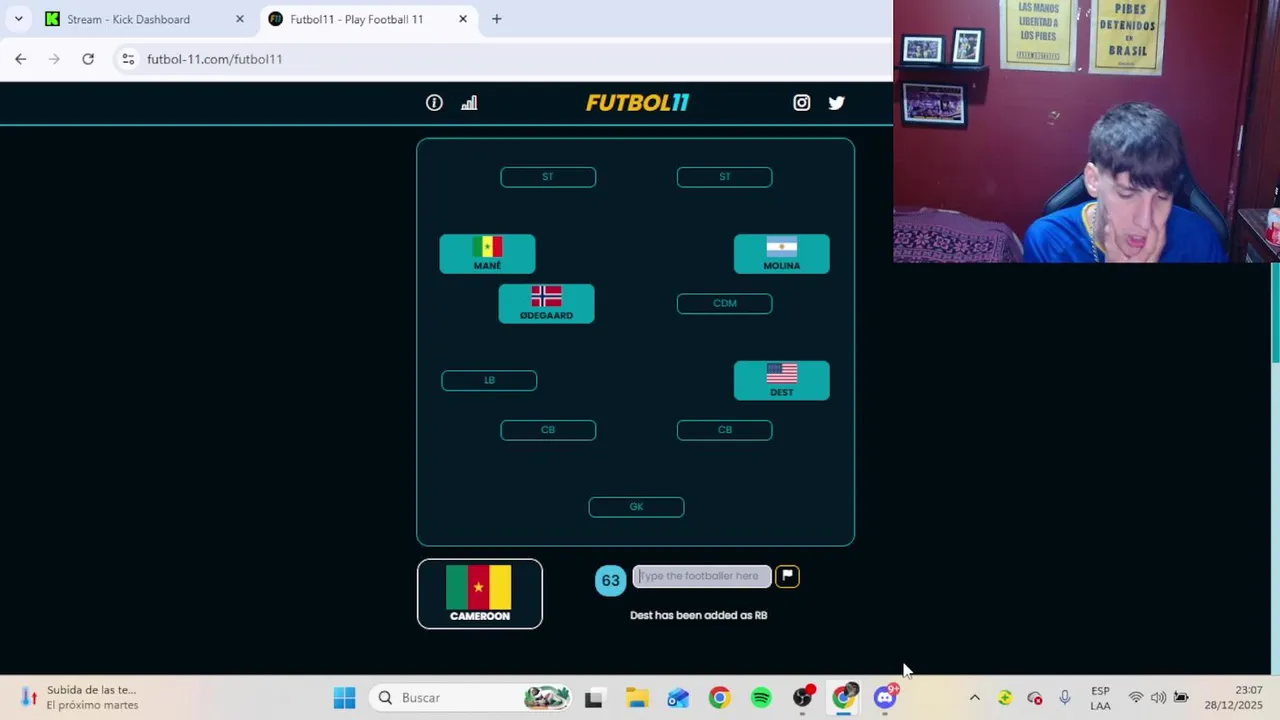
Task: Open Discord from taskbar
Action: click(885, 697)
